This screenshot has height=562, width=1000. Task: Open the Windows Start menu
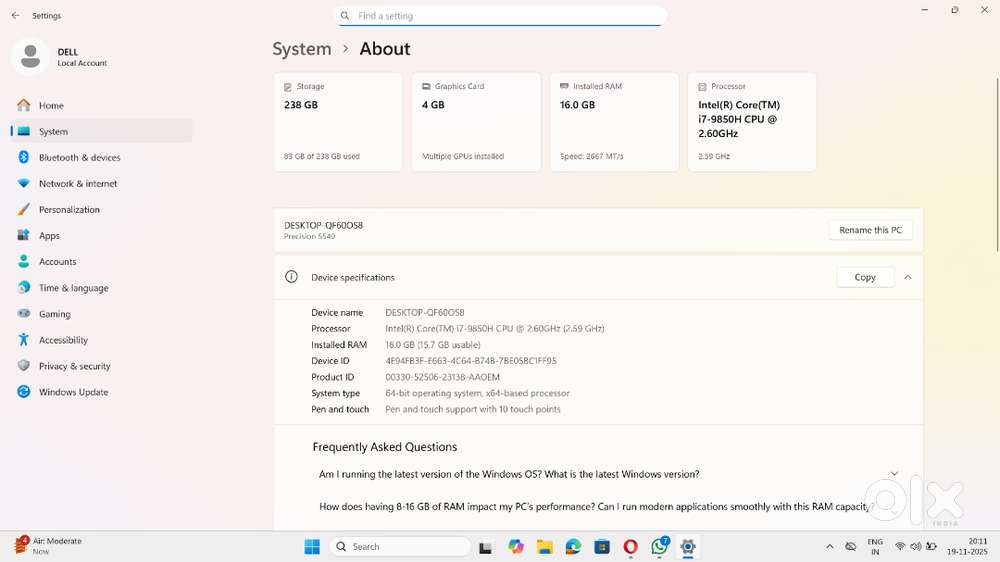click(x=312, y=547)
